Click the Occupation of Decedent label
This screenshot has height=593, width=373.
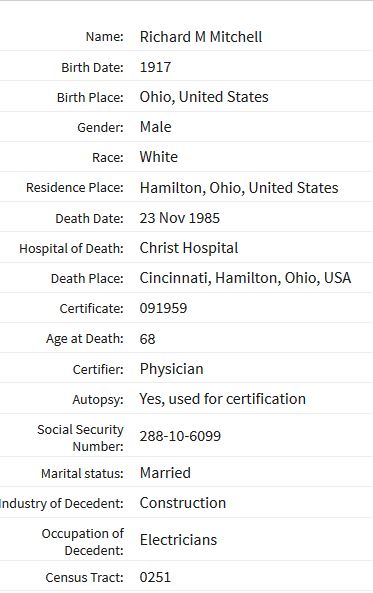pos(83,542)
